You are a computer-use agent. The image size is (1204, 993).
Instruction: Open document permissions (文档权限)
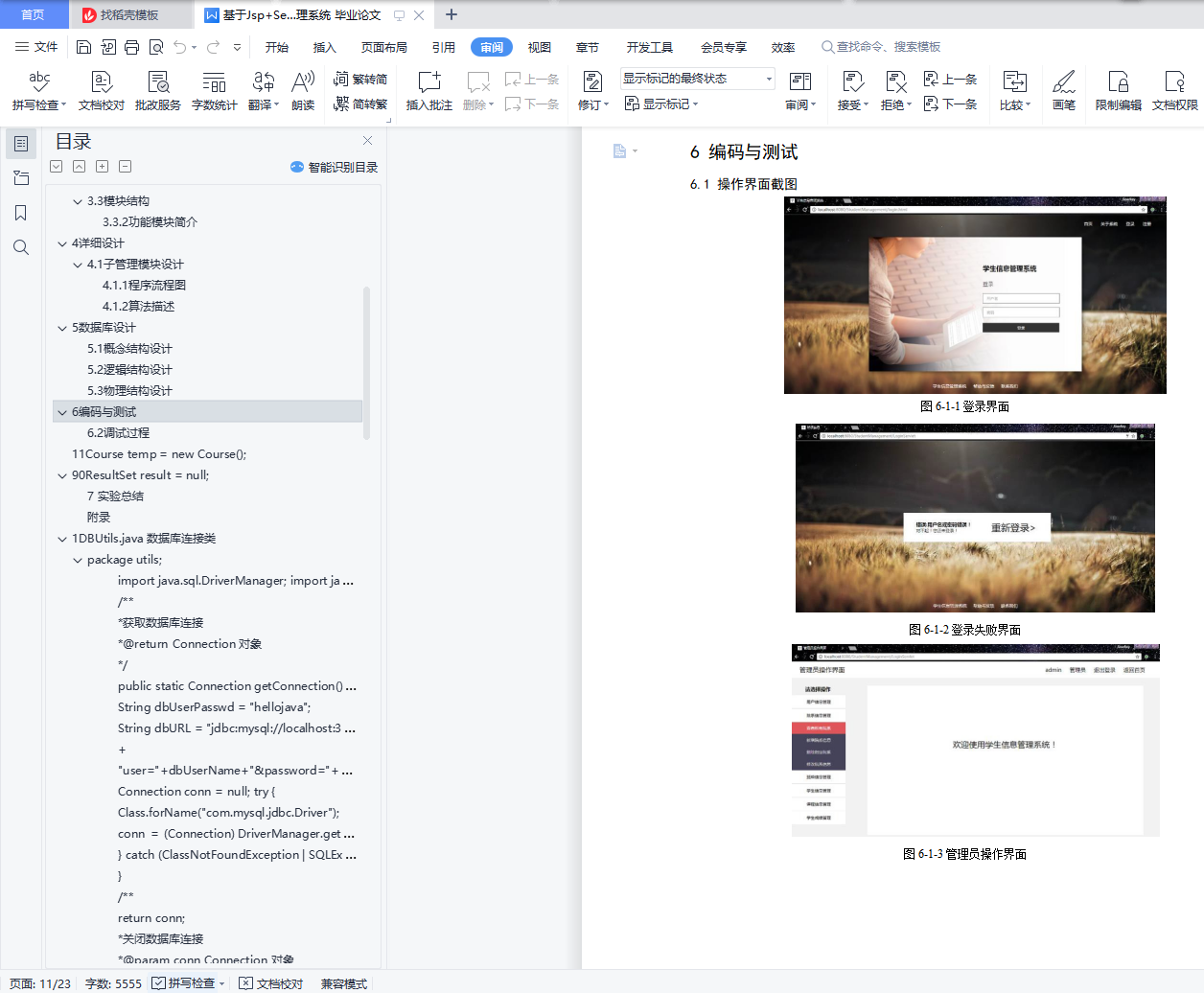coord(1175,91)
